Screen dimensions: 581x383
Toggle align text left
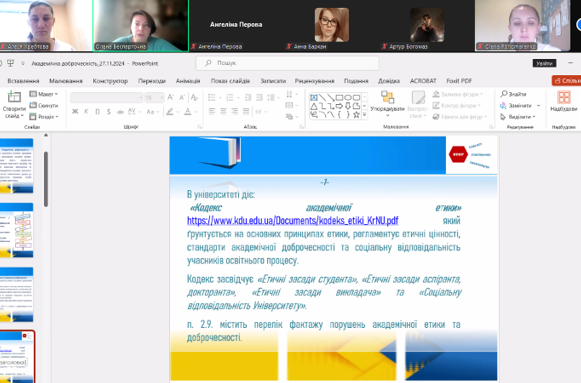[212, 111]
